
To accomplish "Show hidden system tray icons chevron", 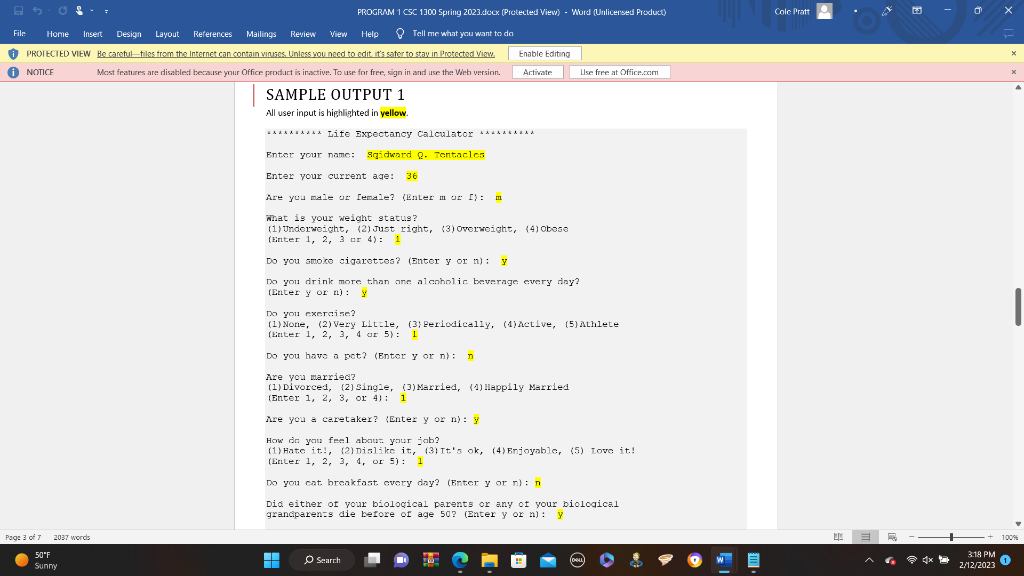I will pos(869,560).
